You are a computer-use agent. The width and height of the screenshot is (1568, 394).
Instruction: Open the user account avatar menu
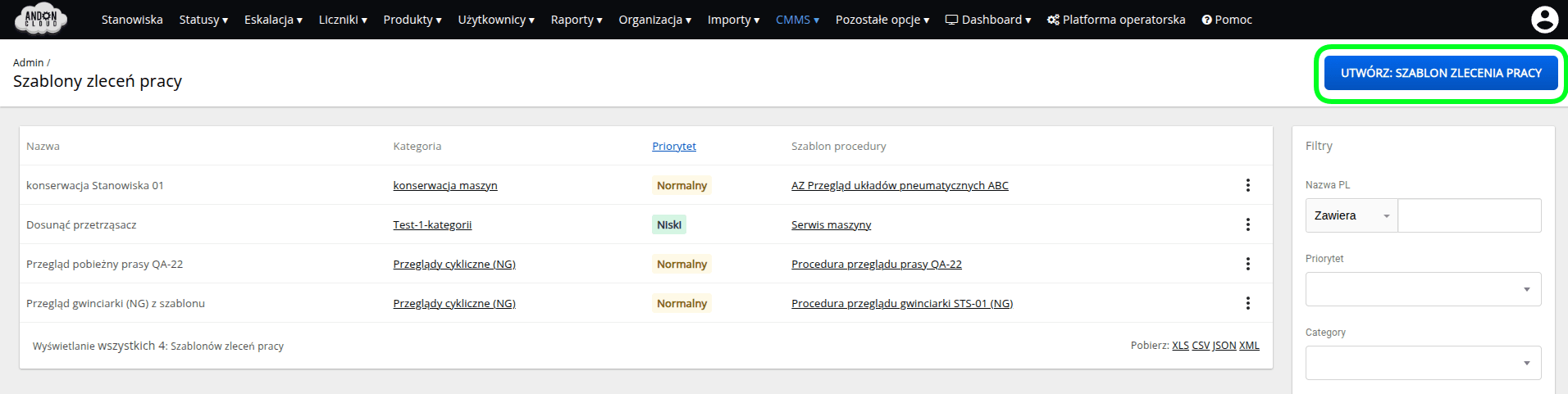[x=1544, y=19]
